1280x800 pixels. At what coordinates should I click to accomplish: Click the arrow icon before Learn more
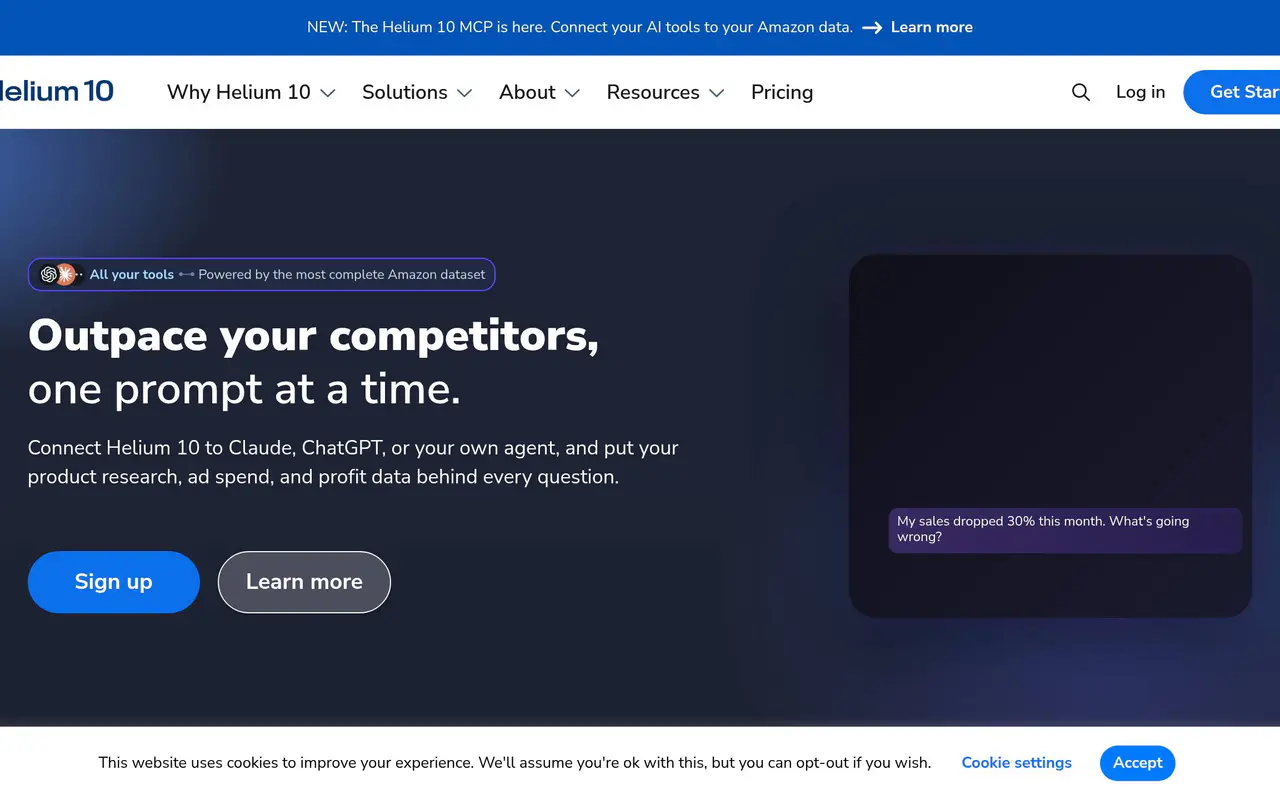click(872, 28)
